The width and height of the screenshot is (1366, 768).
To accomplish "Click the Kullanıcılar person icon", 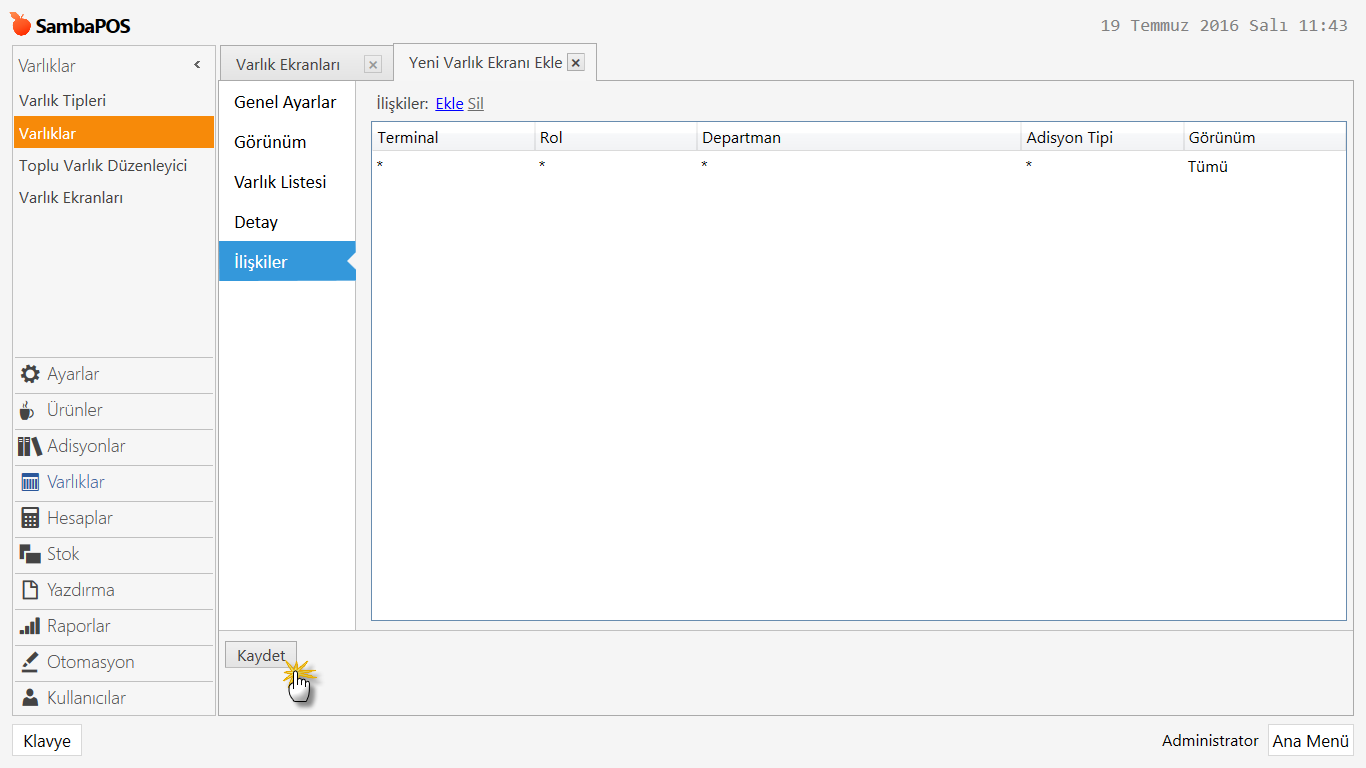I will [x=30, y=698].
